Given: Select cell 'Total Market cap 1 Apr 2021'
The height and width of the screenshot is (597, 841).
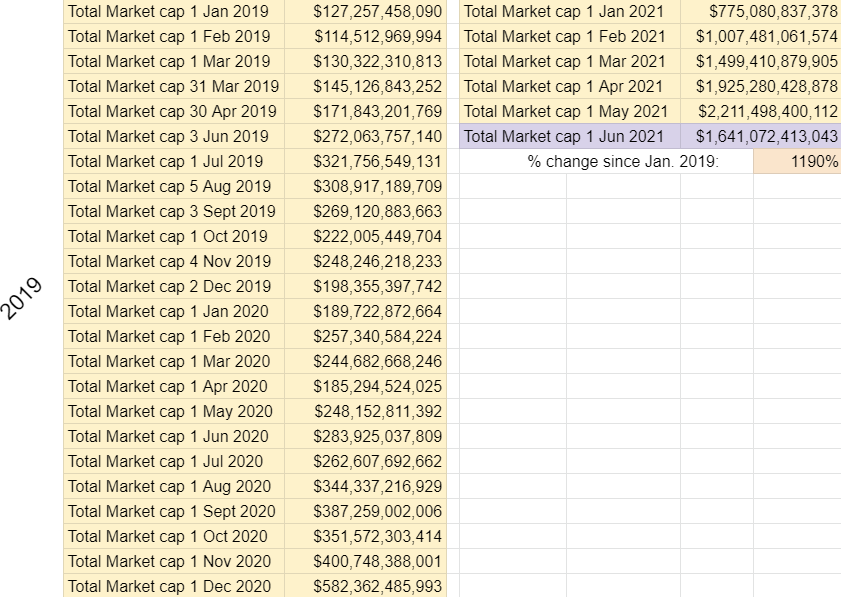Looking at the screenshot, I should 570,86.
